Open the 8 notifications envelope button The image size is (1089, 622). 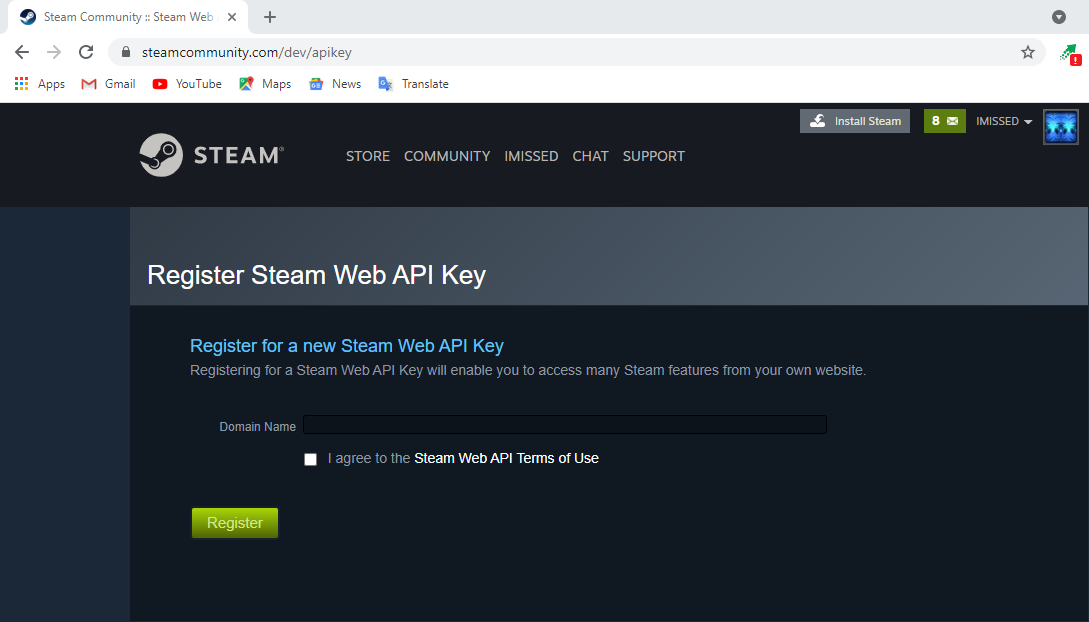(945, 121)
